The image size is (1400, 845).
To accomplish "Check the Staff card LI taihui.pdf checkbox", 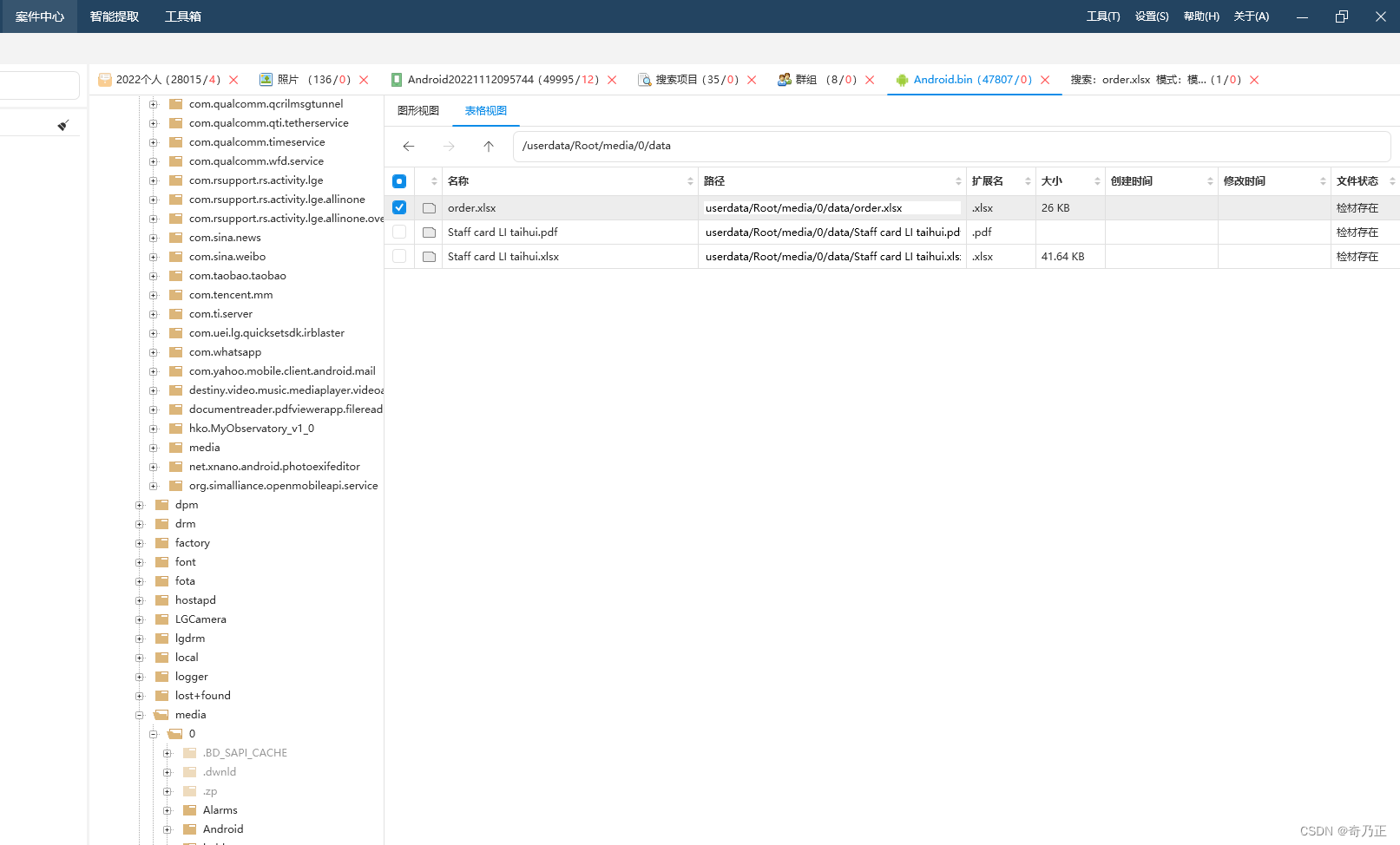I will (x=399, y=233).
